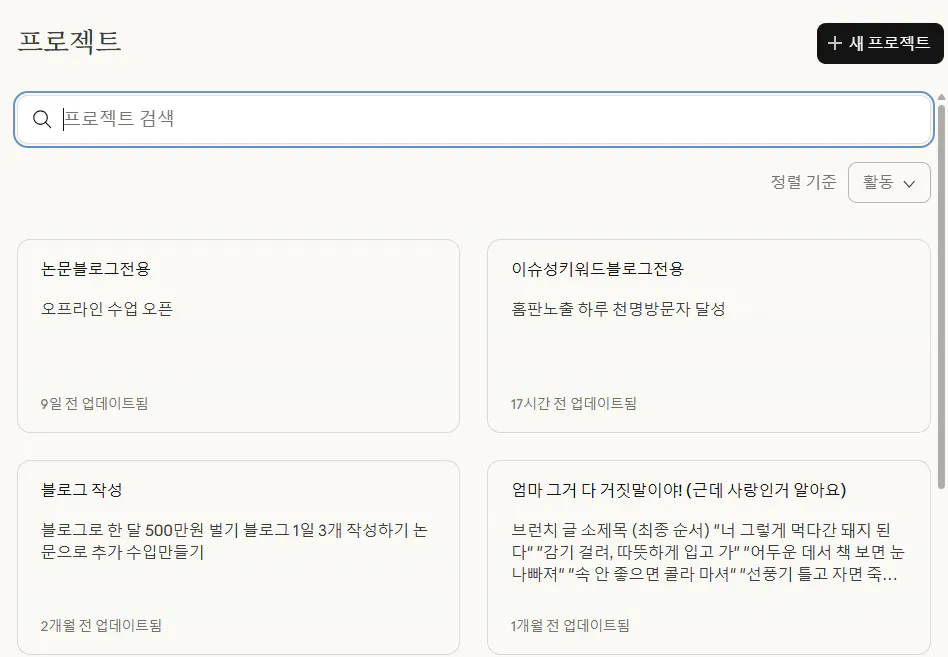Expand the sort options next to 정렬 기준
Viewport: 948px width, 657px height.
click(888, 182)
